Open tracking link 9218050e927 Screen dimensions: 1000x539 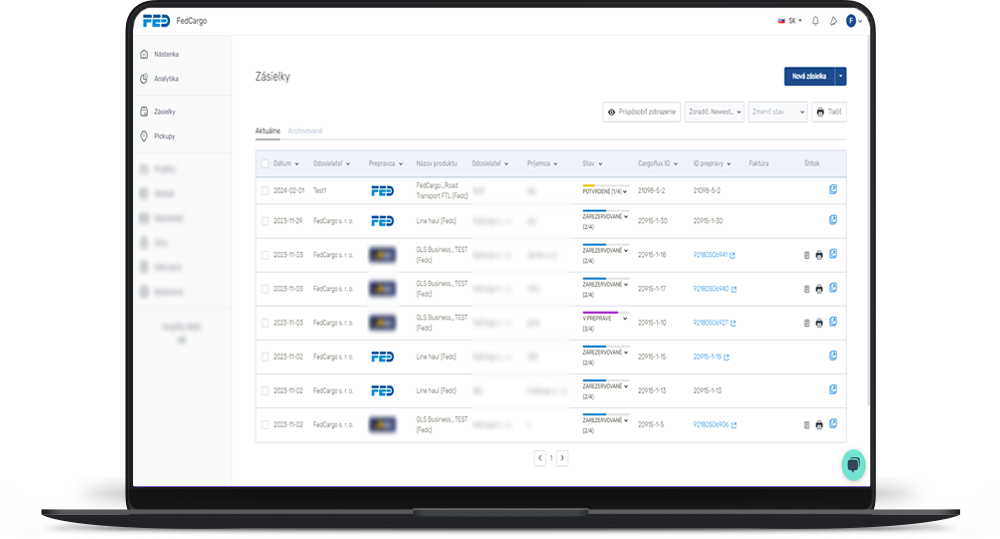714,323
